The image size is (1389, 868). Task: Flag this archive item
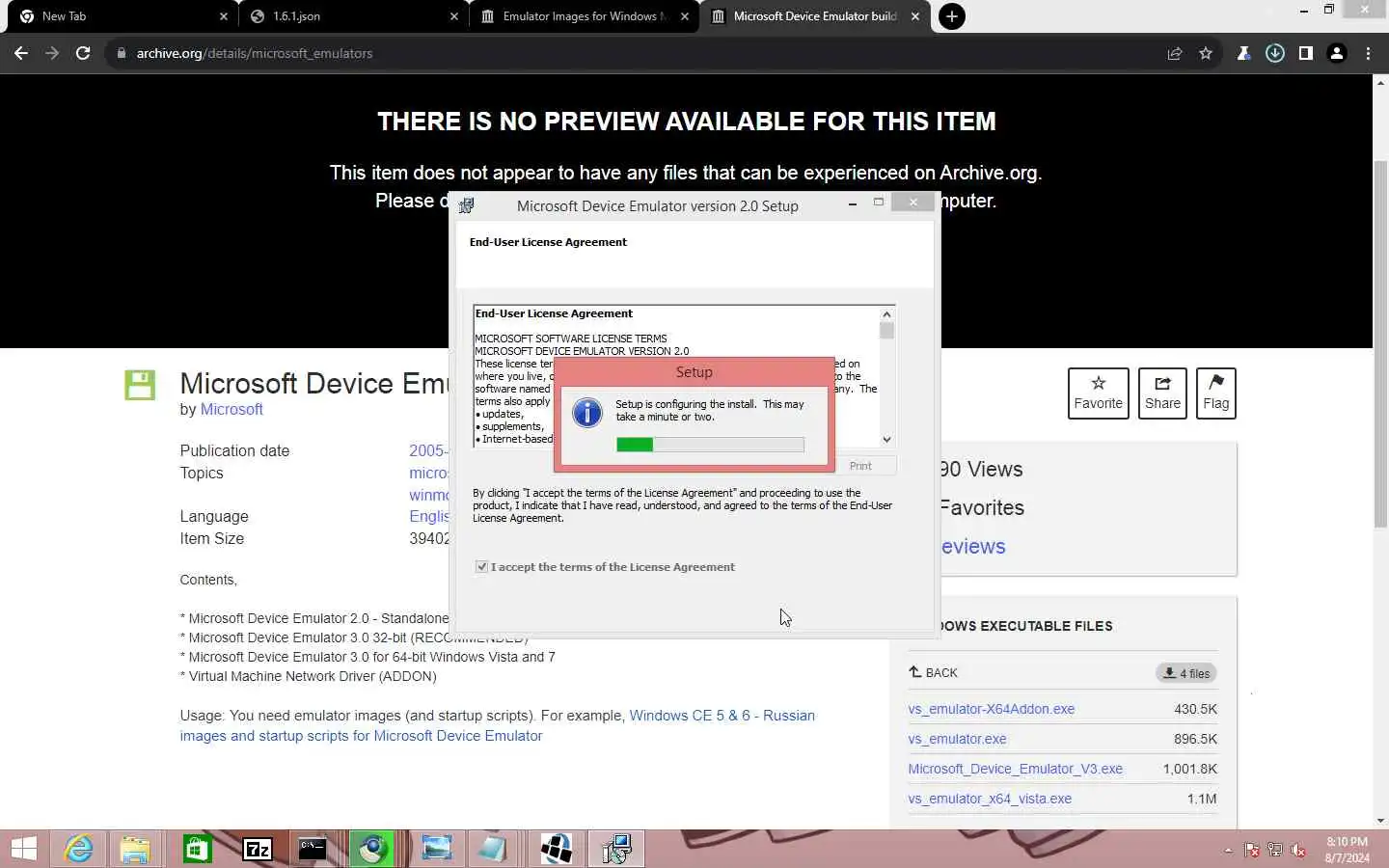[1216, 393]
